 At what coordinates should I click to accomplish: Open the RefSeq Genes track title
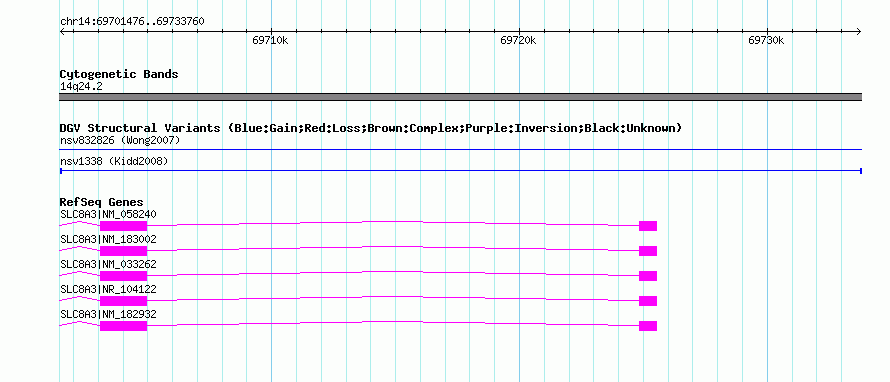(x=102, y=202)
